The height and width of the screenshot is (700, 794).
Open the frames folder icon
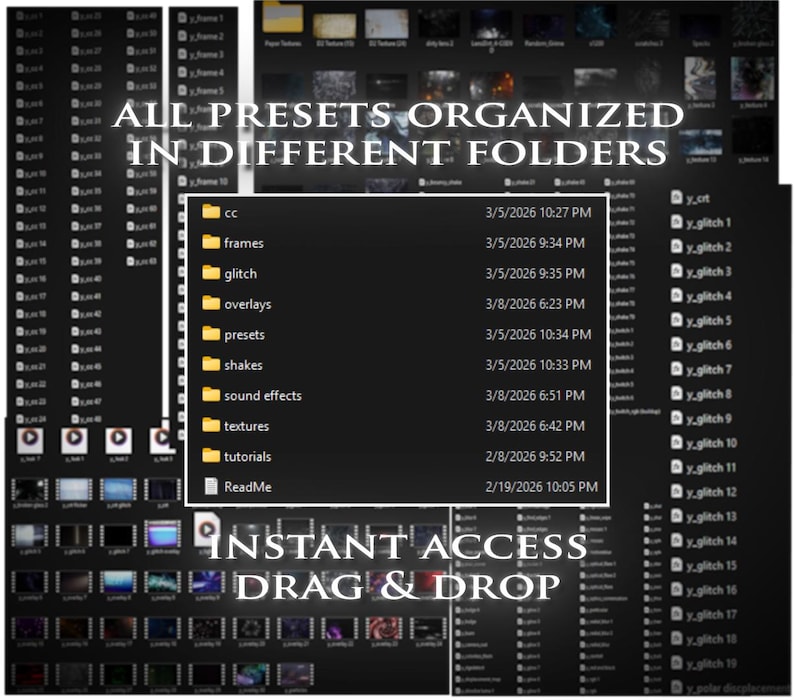[x=211, y=242]
